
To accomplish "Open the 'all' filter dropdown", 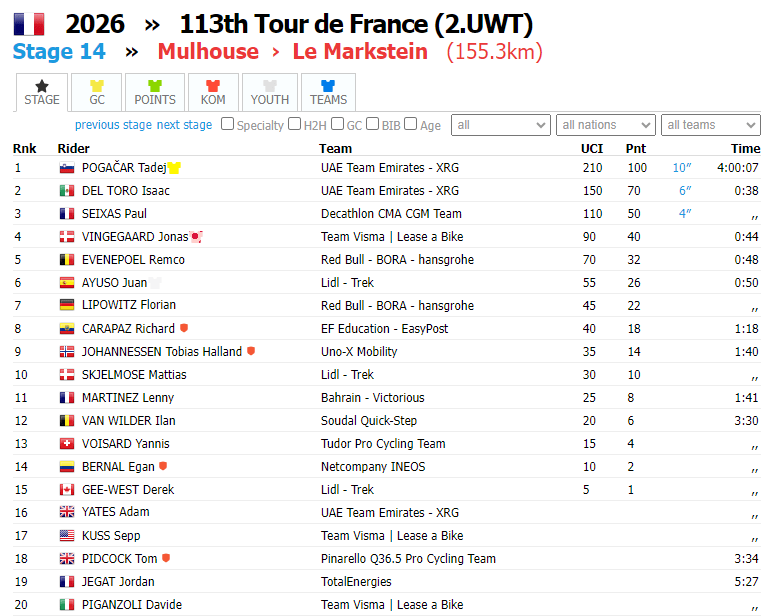I will coord(501,125).
